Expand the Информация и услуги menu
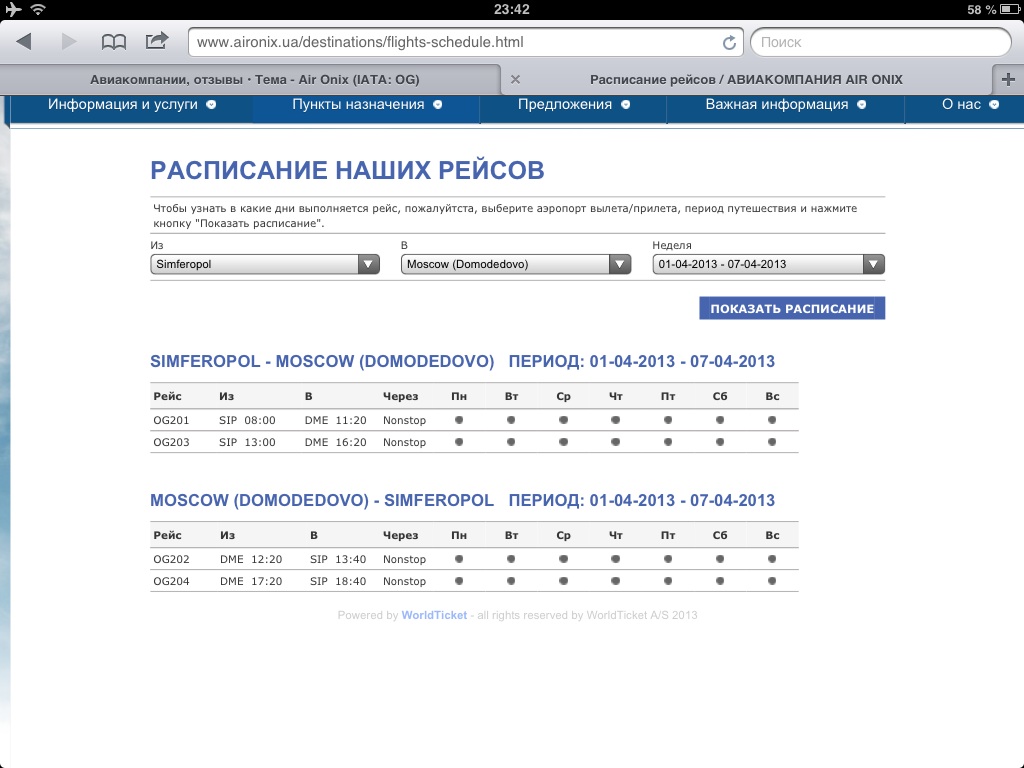This screenshot has height=768, width=1024. tap(132, 104)
